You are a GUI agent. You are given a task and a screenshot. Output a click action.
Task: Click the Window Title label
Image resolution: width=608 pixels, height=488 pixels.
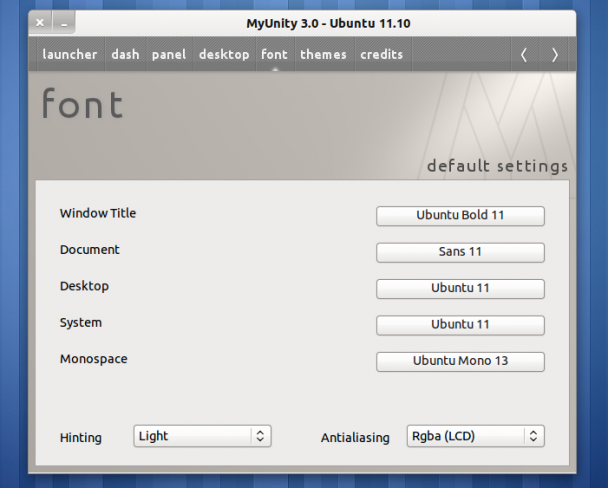point(98,213)
